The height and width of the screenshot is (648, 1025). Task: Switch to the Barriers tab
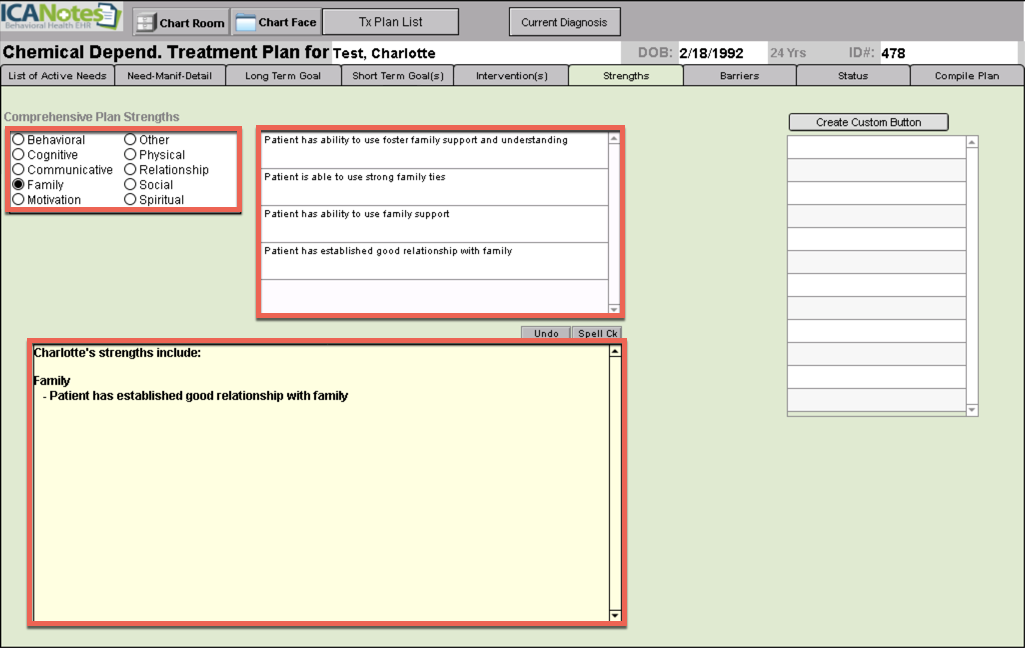[x=739, y=76]
